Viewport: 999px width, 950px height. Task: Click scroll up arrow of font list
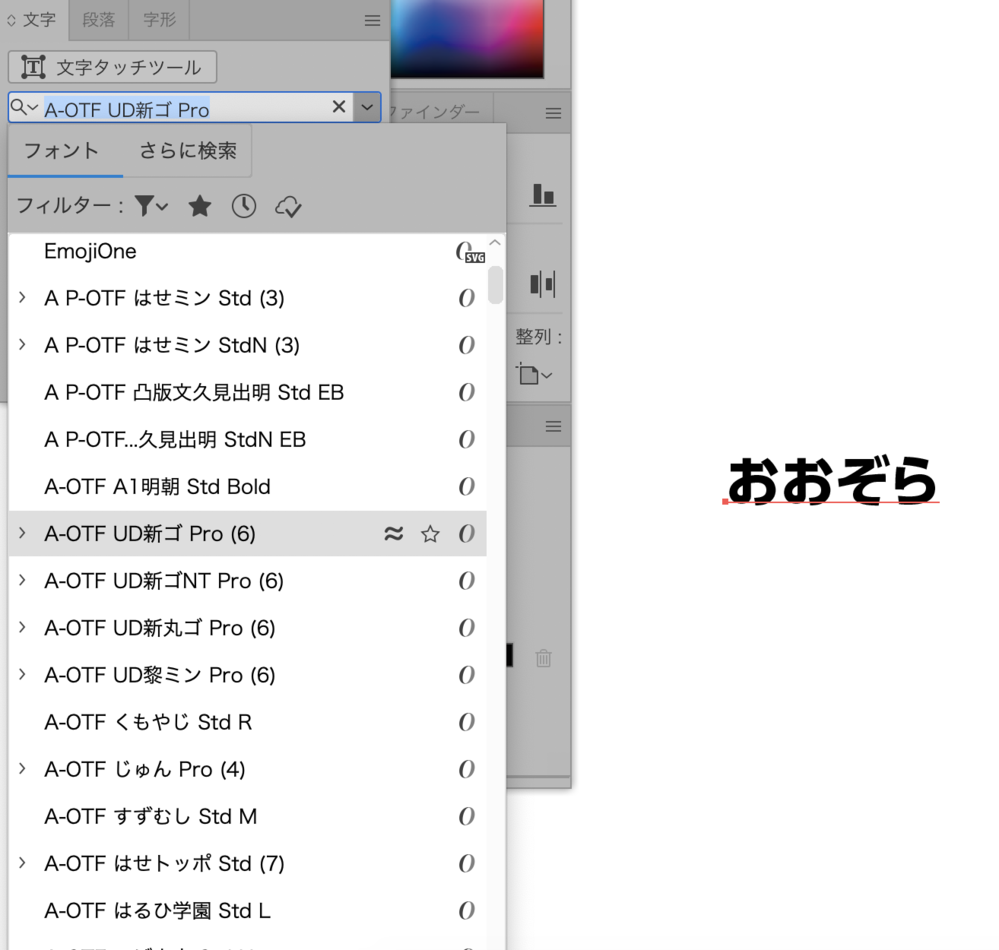(495, 243)
